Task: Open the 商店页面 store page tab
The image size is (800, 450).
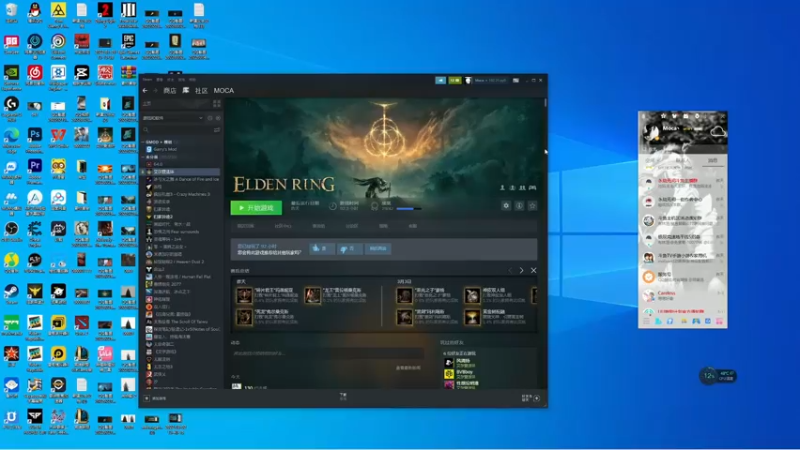Action: click(x=245, y=226)
